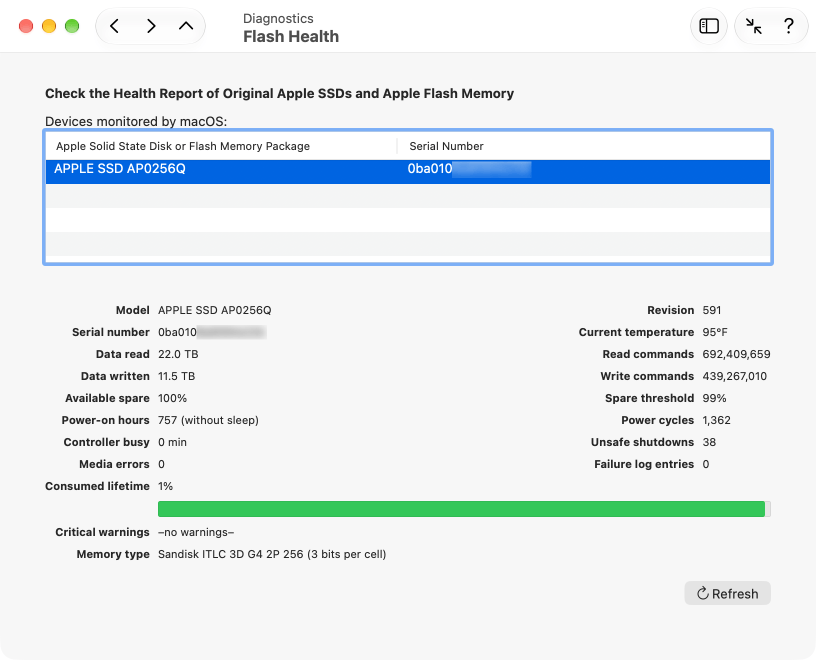Click the Model value APPLE SSD AP0256Q
Viewport: 816px width, 660px height.
pos(214,310)
